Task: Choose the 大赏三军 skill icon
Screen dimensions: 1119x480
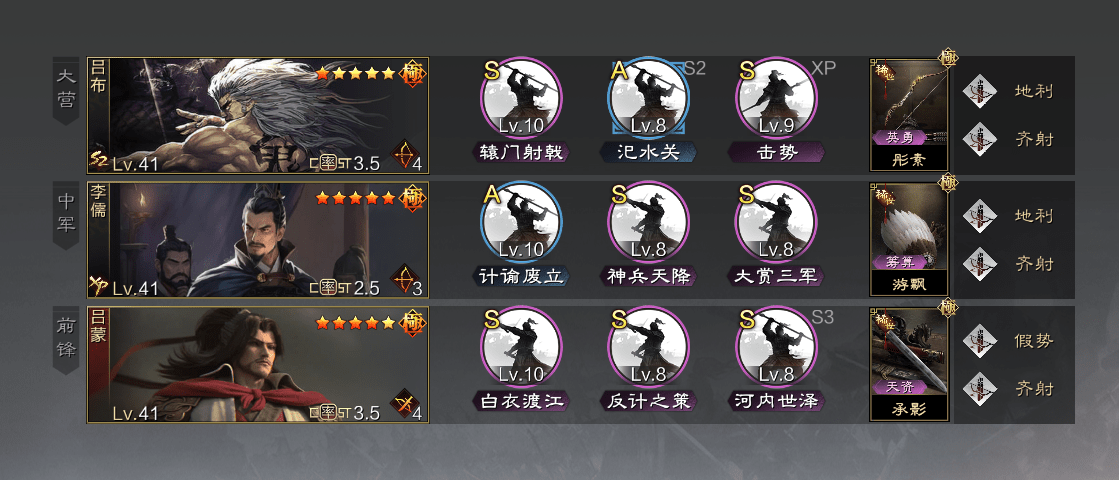Action: [776, 223]
